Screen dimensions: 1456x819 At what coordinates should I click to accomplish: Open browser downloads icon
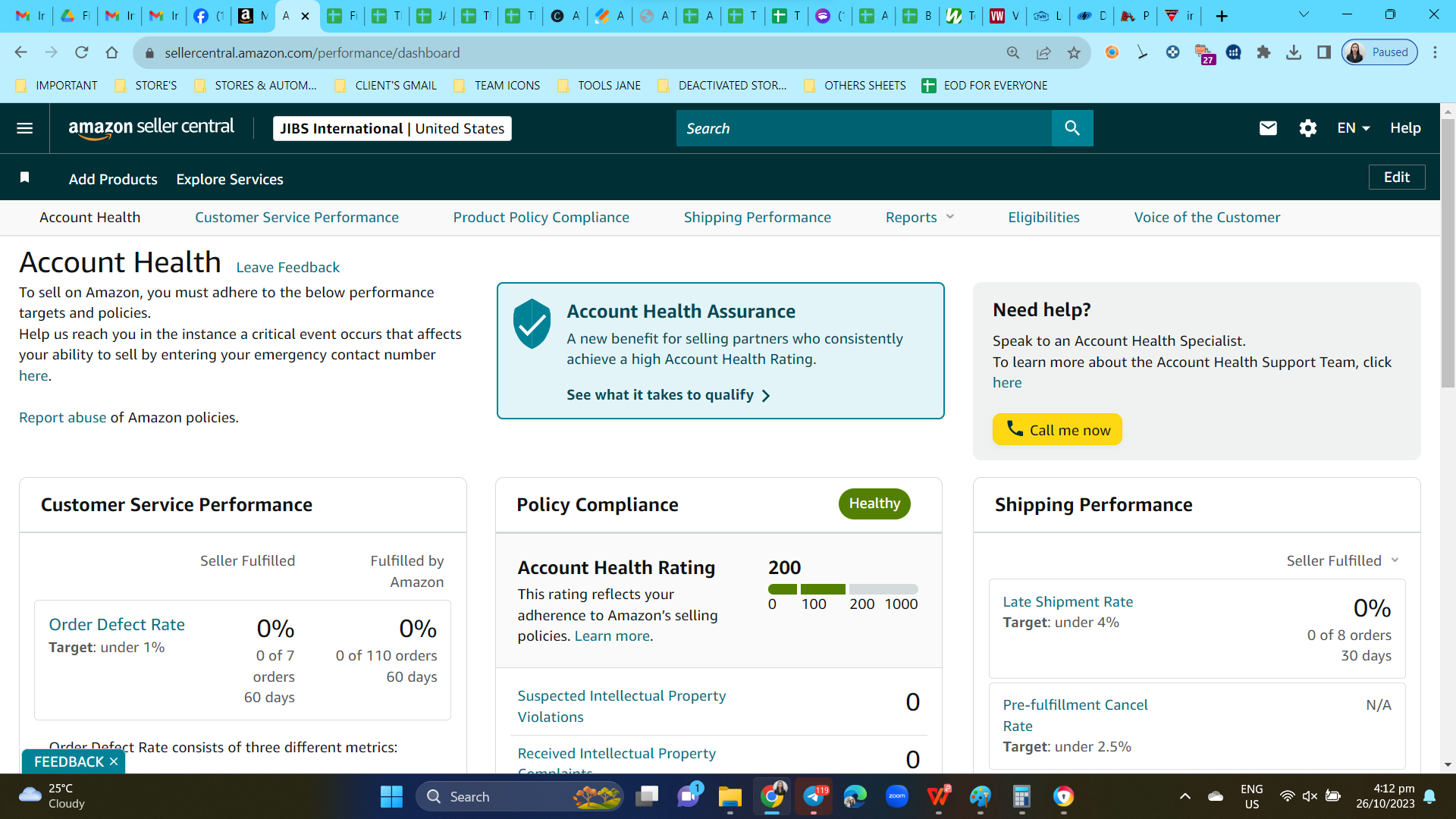click(x=1294, y=52)
